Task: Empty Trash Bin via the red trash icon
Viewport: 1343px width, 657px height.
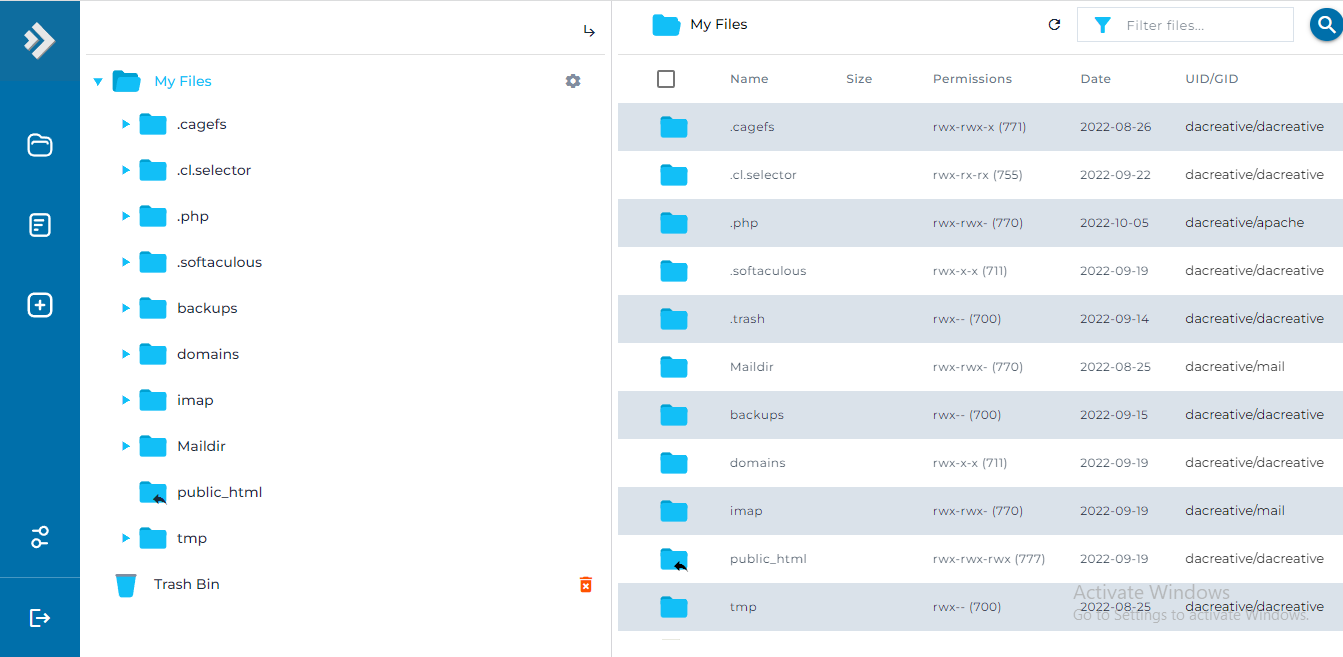Action: [585, 584]
